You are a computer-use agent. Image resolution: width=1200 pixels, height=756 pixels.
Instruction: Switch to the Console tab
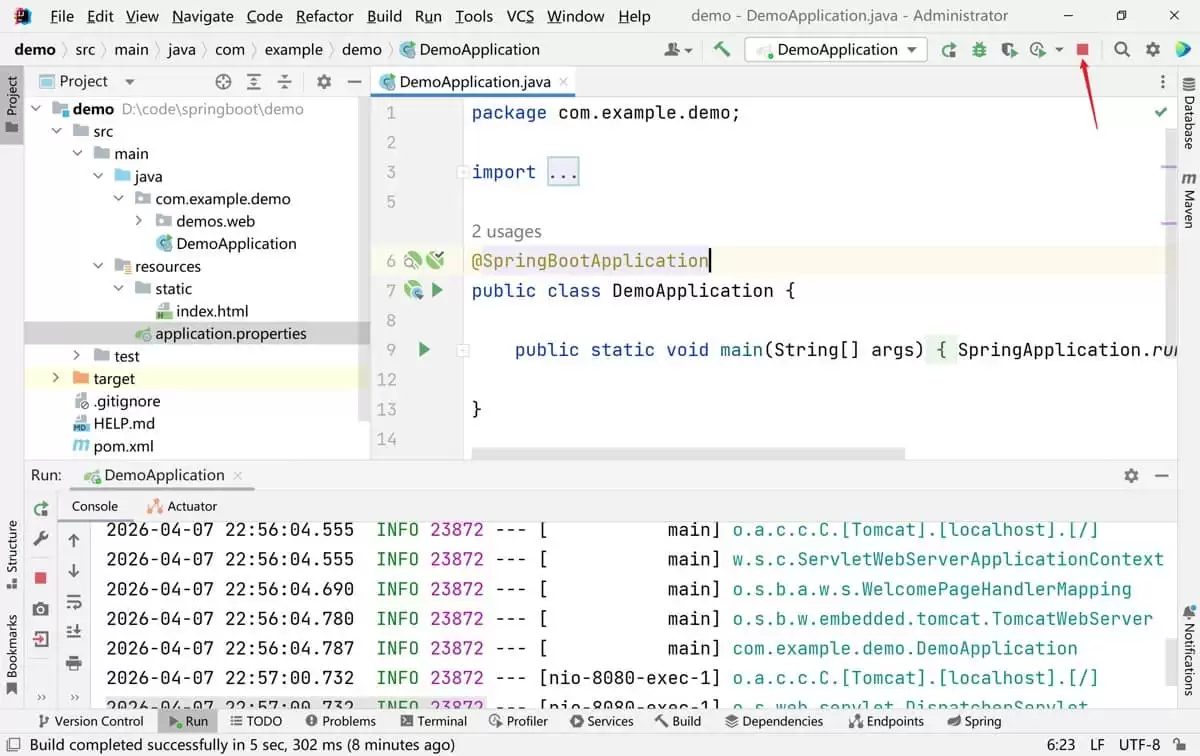95,506
